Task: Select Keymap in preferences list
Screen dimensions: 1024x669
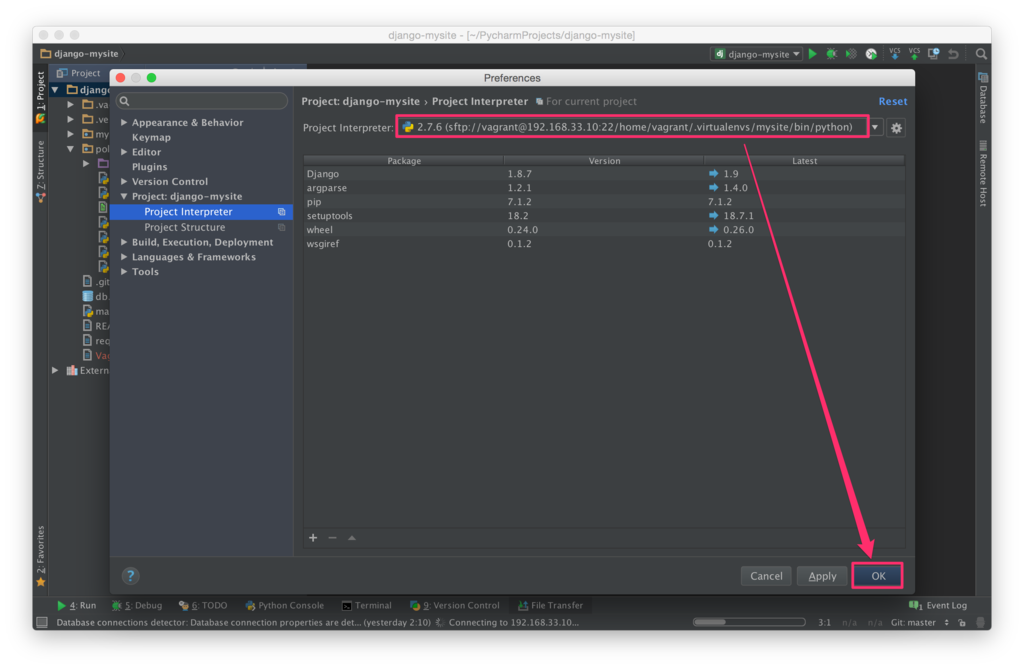Action: coord(152,137)
